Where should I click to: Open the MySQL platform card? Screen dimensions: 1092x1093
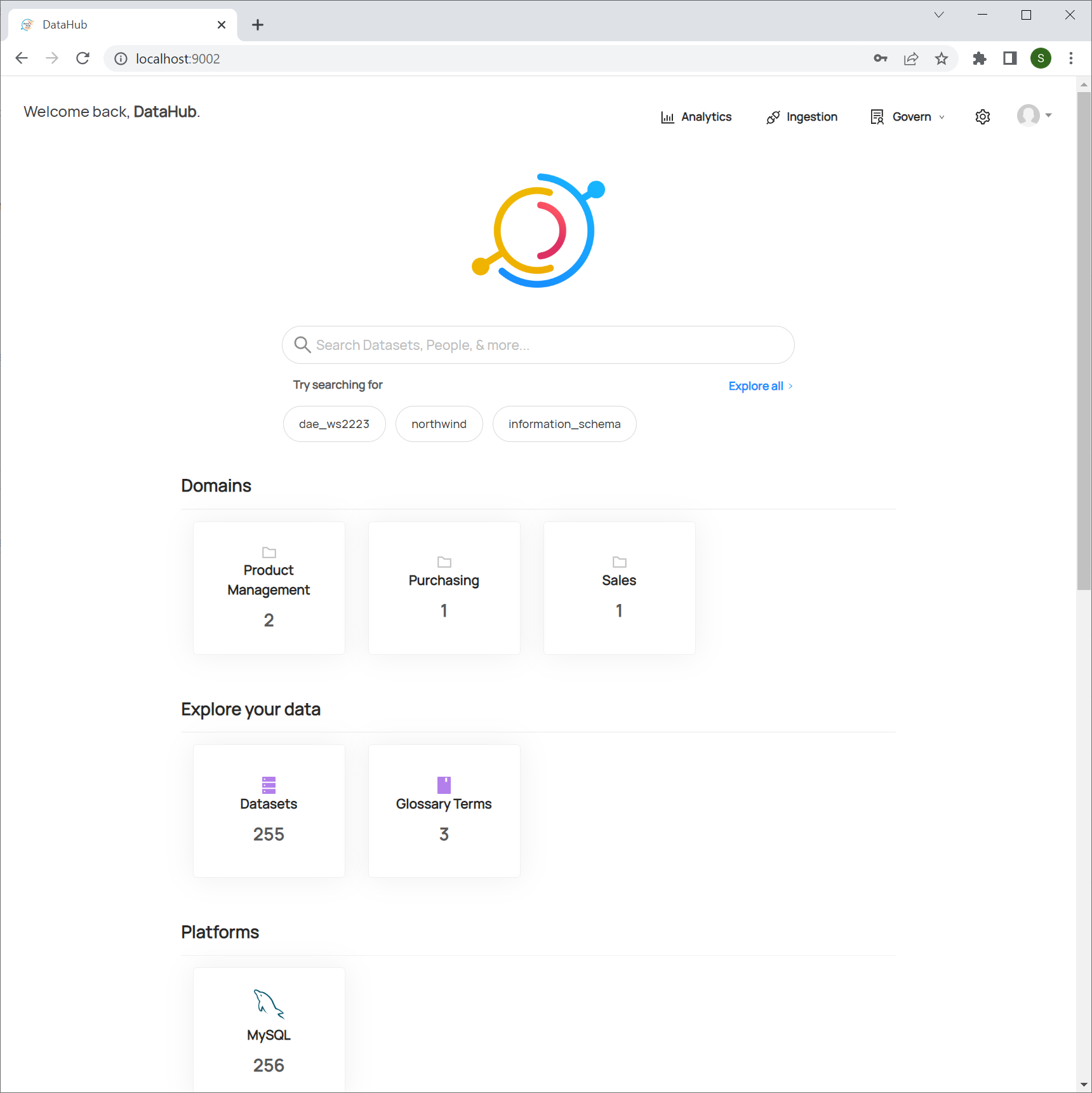pos(269,1030)
